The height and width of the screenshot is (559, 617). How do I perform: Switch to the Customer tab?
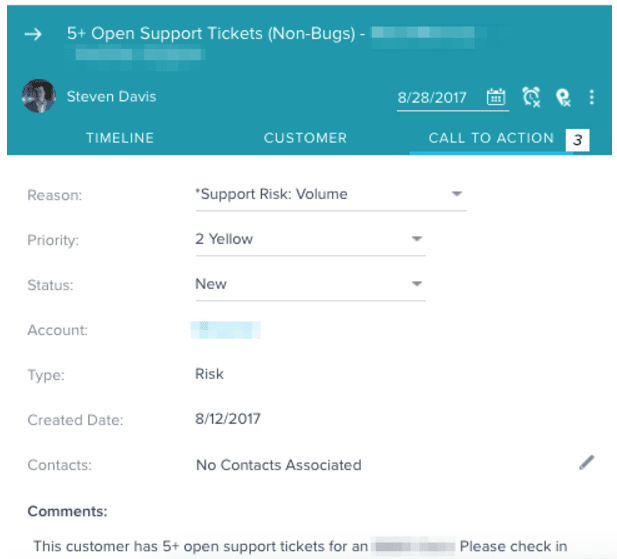pos(305,138)
